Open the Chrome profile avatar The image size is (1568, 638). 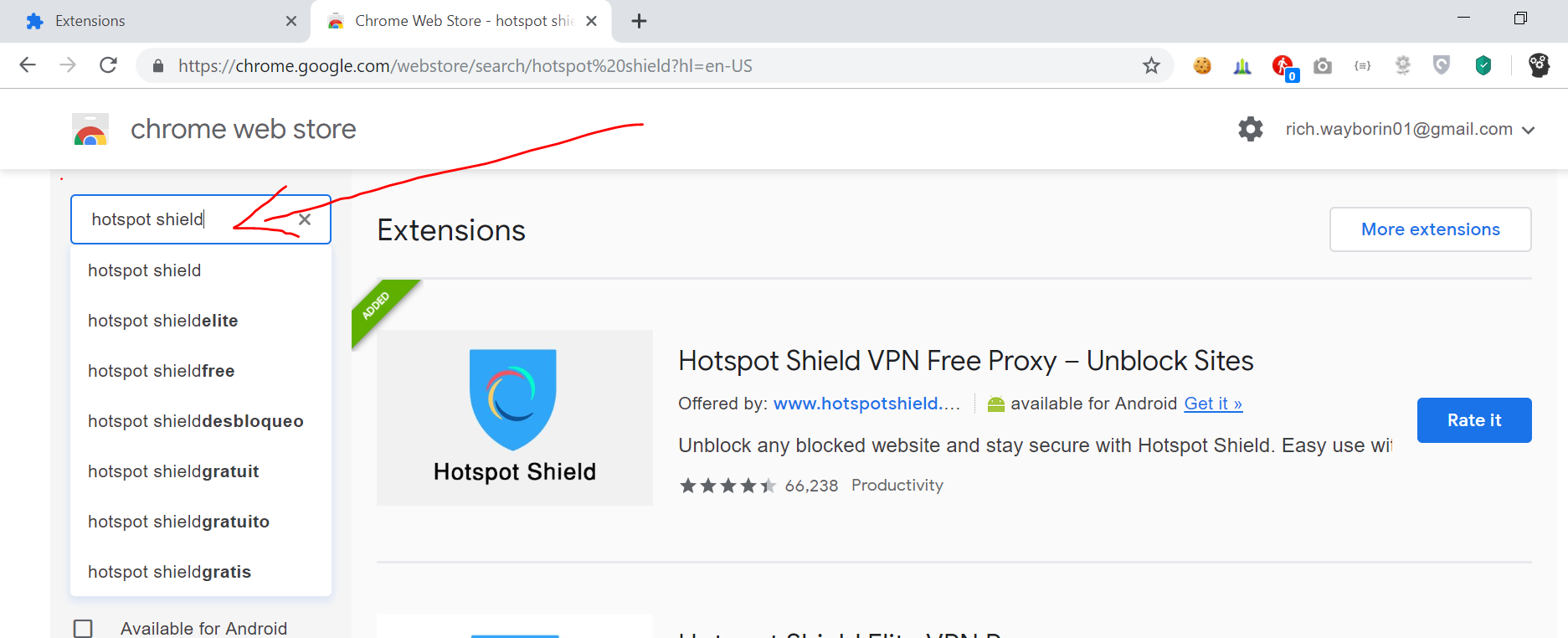tap(1539, 65)
